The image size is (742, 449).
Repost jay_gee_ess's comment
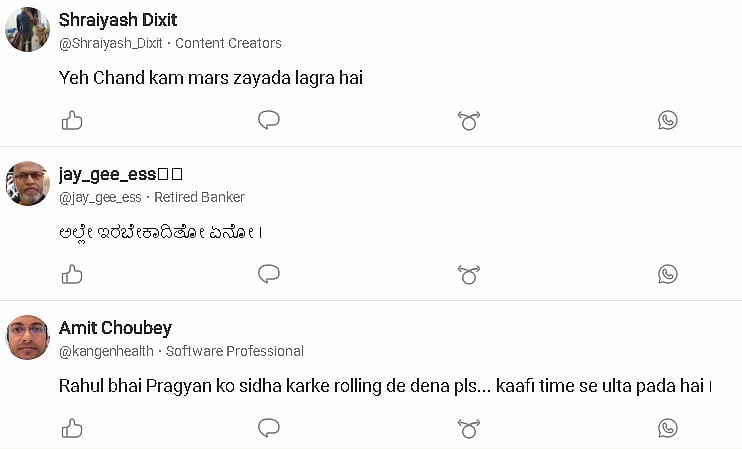(468, 274)
